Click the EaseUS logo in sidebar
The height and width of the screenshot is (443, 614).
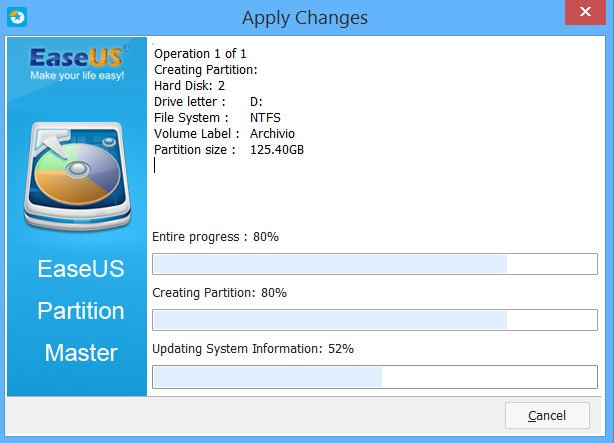[x=79, y=57]
